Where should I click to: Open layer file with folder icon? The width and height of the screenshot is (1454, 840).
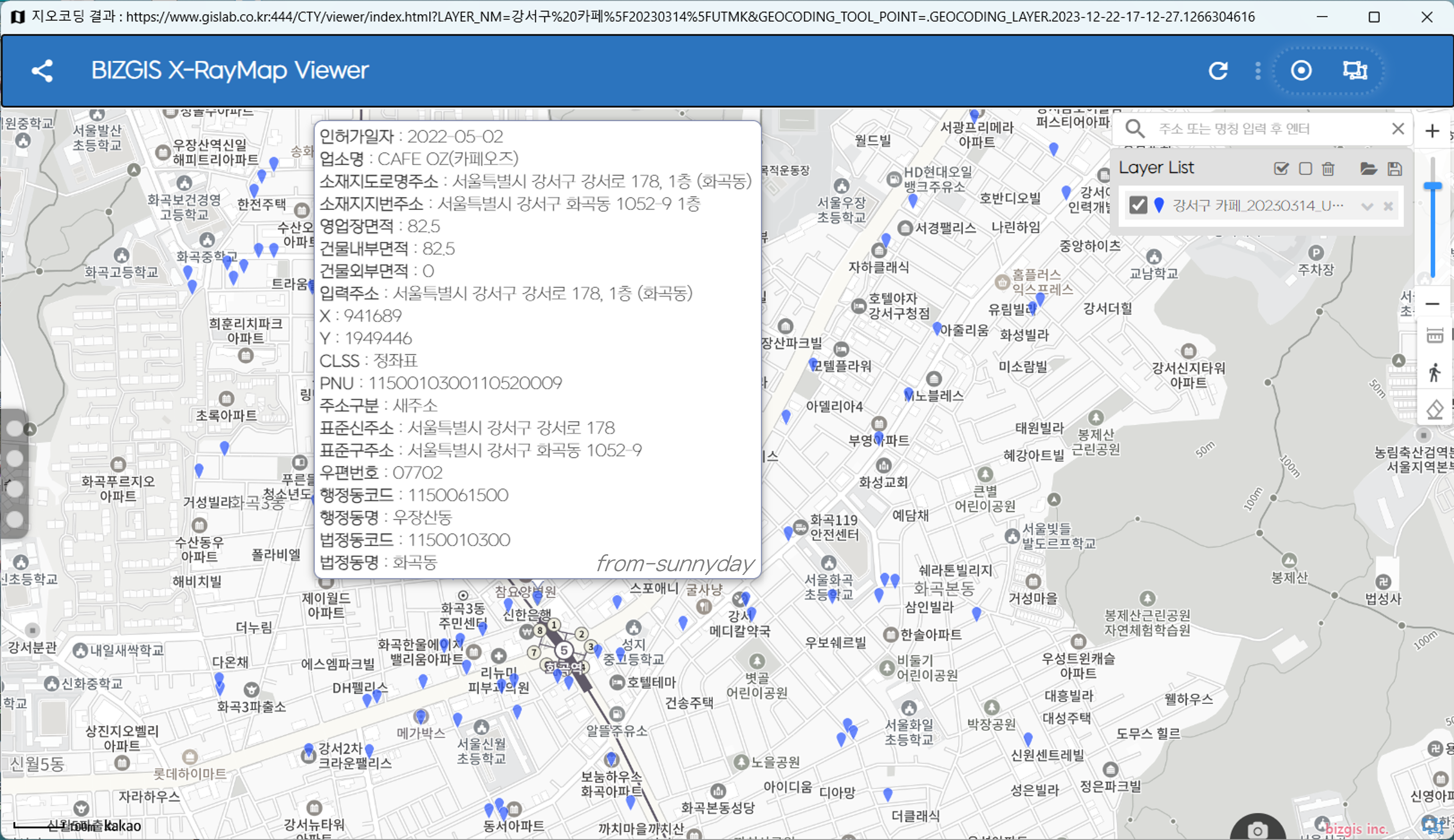[1368, 168]
